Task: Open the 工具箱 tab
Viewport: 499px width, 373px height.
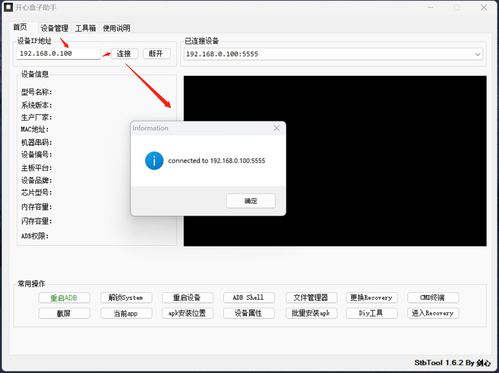Action: 86,28
